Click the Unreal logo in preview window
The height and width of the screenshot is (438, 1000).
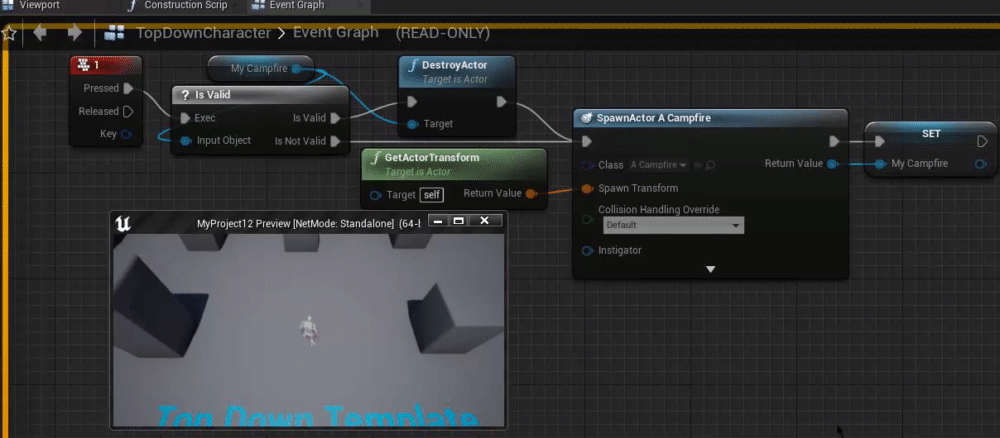[x=122, y=223]
